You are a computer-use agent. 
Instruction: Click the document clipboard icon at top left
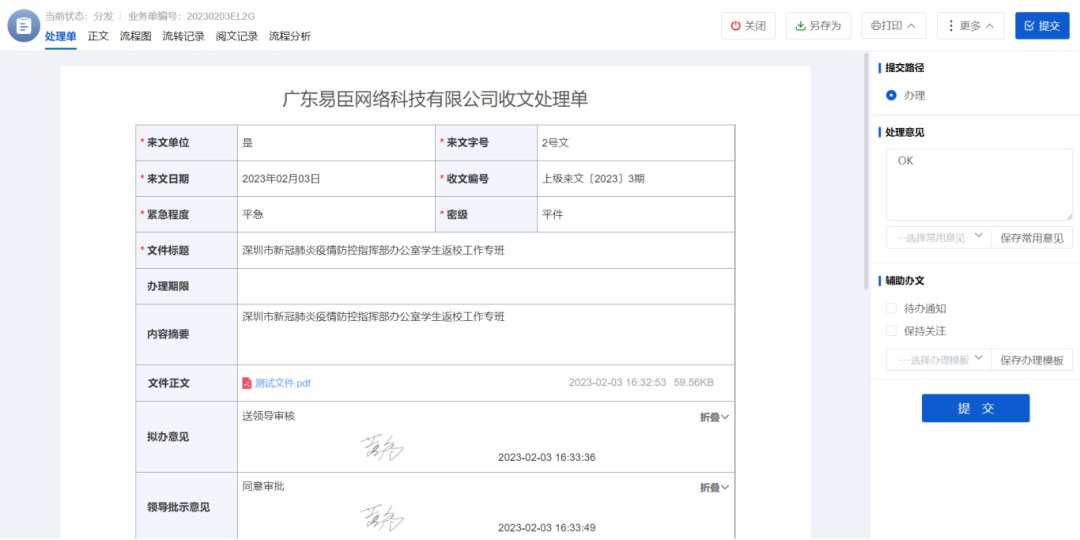[x=24, y=25]
